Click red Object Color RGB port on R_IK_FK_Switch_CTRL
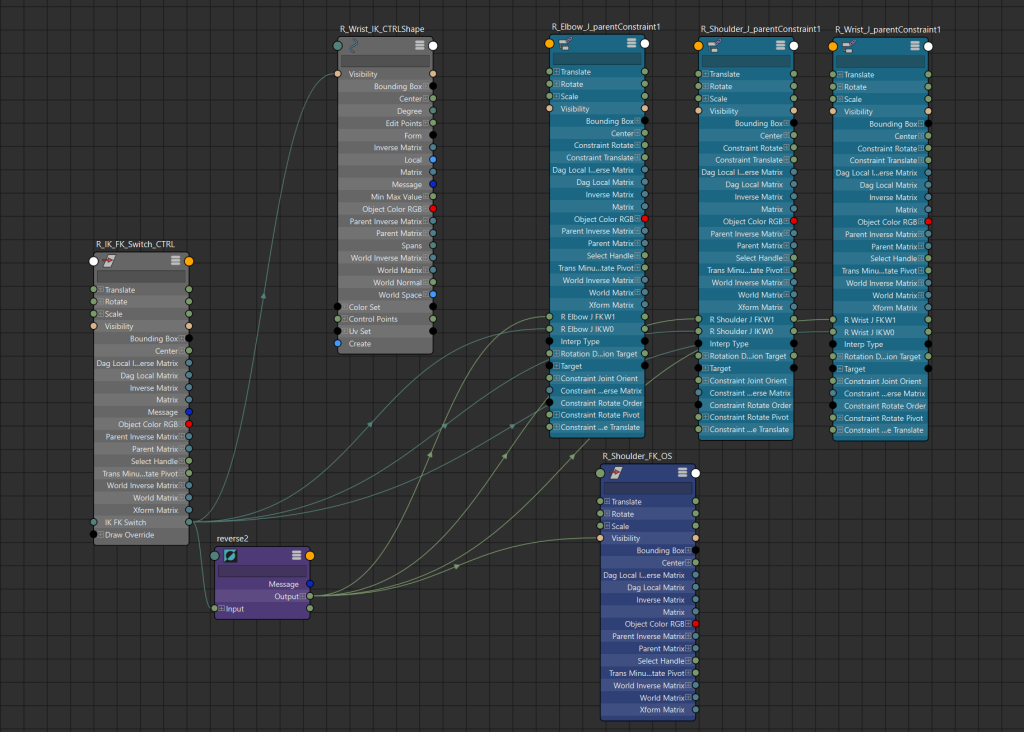The width and height of the screenshot is (1024, 732). [x=188, y=424]
